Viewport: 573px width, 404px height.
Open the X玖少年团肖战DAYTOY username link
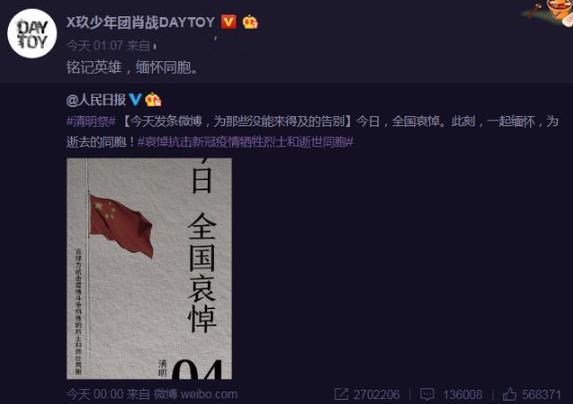141,22
